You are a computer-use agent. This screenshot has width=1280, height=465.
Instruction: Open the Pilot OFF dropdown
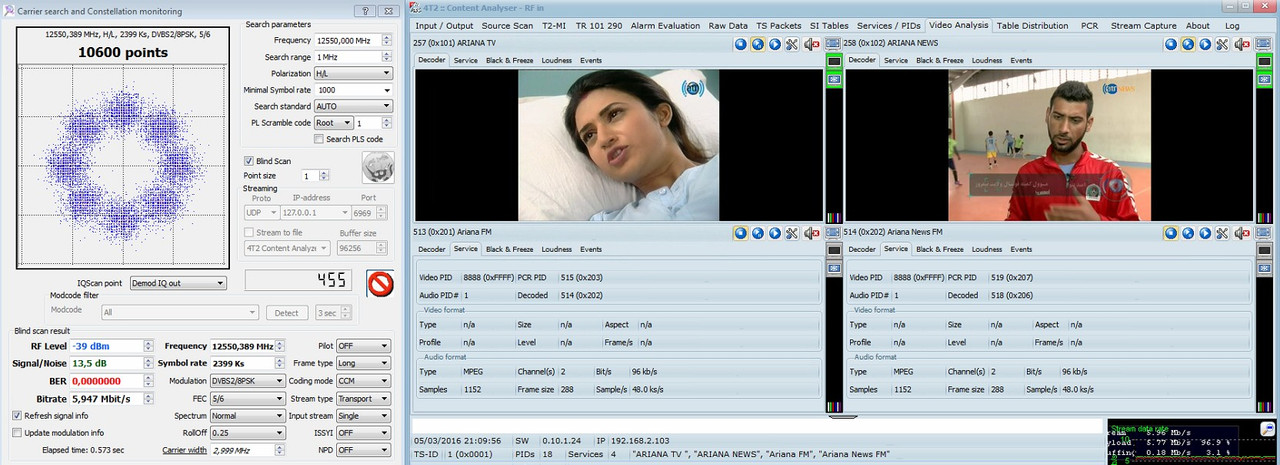363,346
